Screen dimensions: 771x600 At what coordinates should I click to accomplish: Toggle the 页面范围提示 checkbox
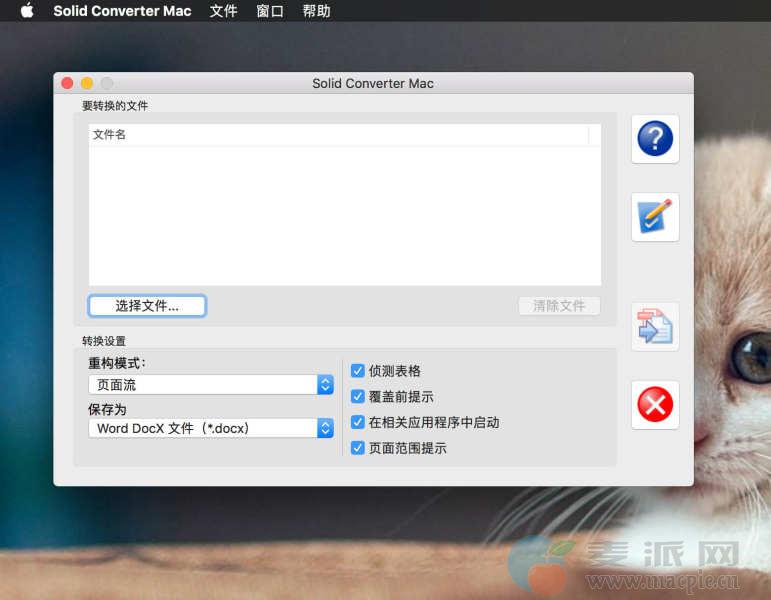(358, 449)
